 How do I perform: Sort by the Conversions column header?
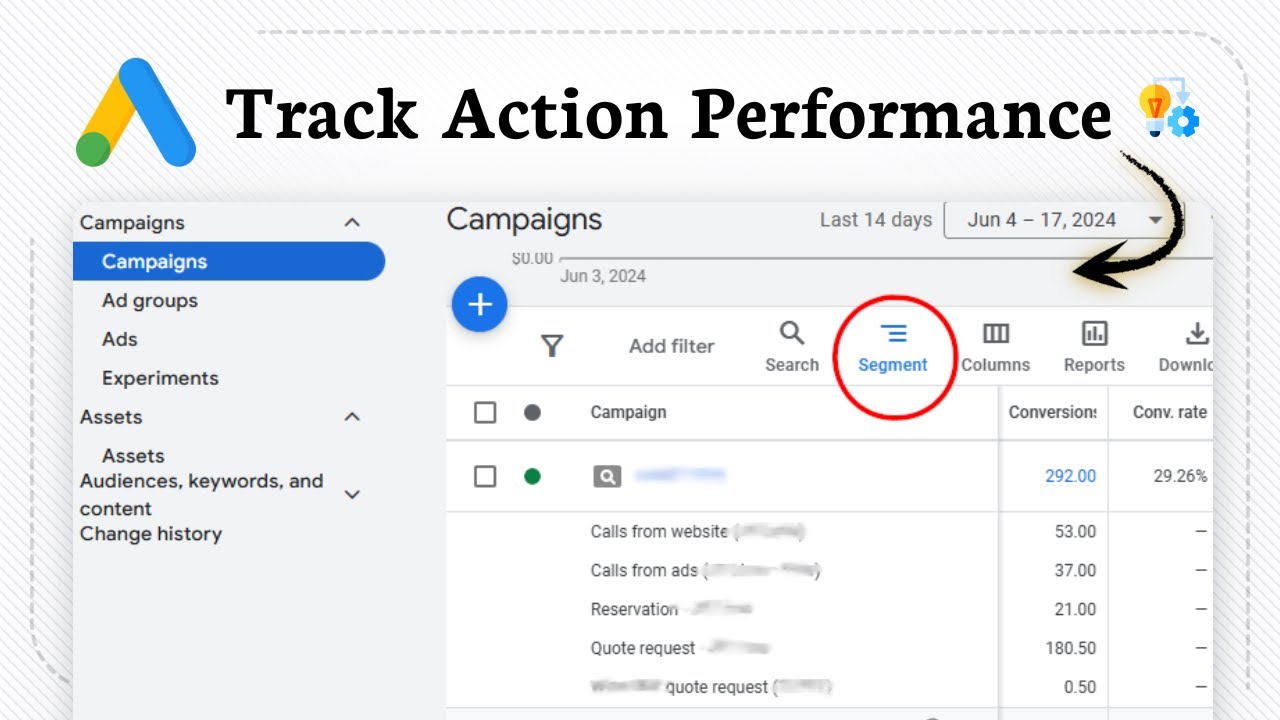tap(1052, 412)
